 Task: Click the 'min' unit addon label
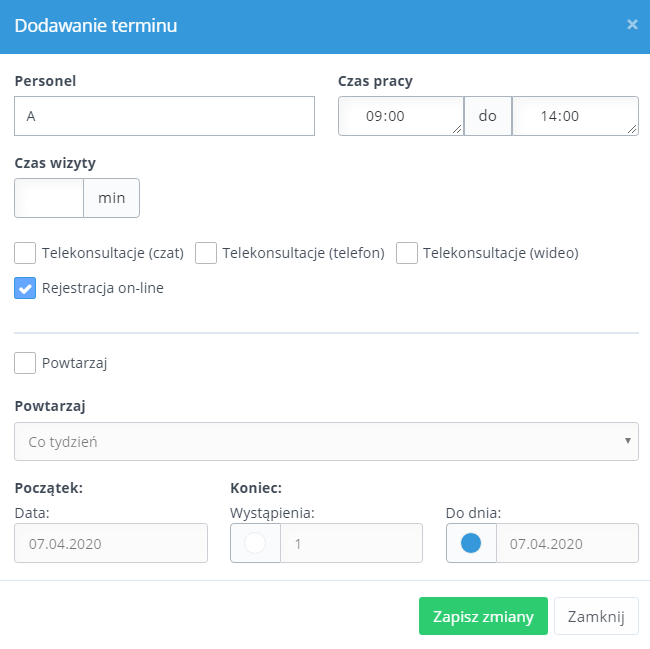click(112, 198)
